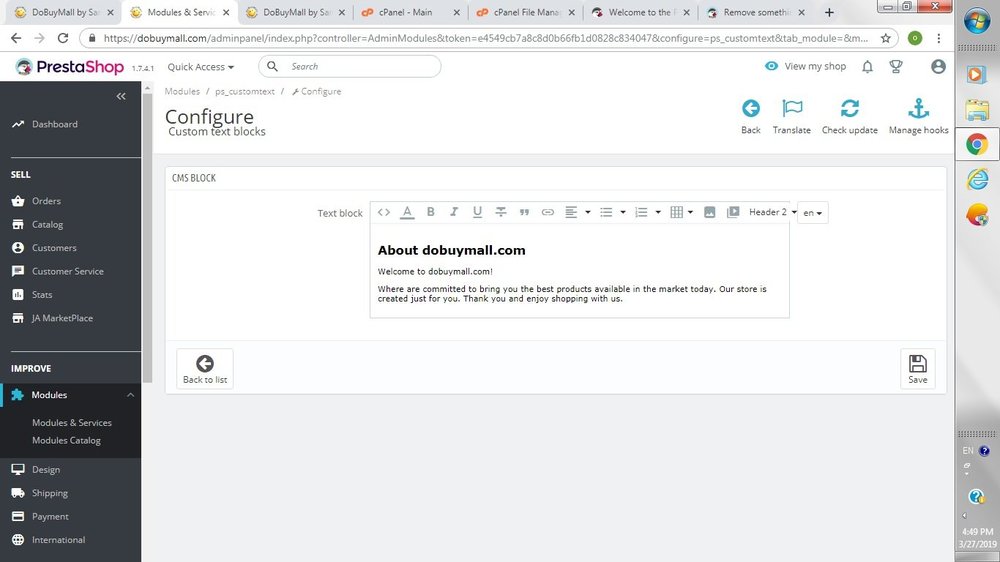The height and width of the screenshot is (562, 1000).
Task: Insert a hyperlink
Action: [x=547, y=212]
